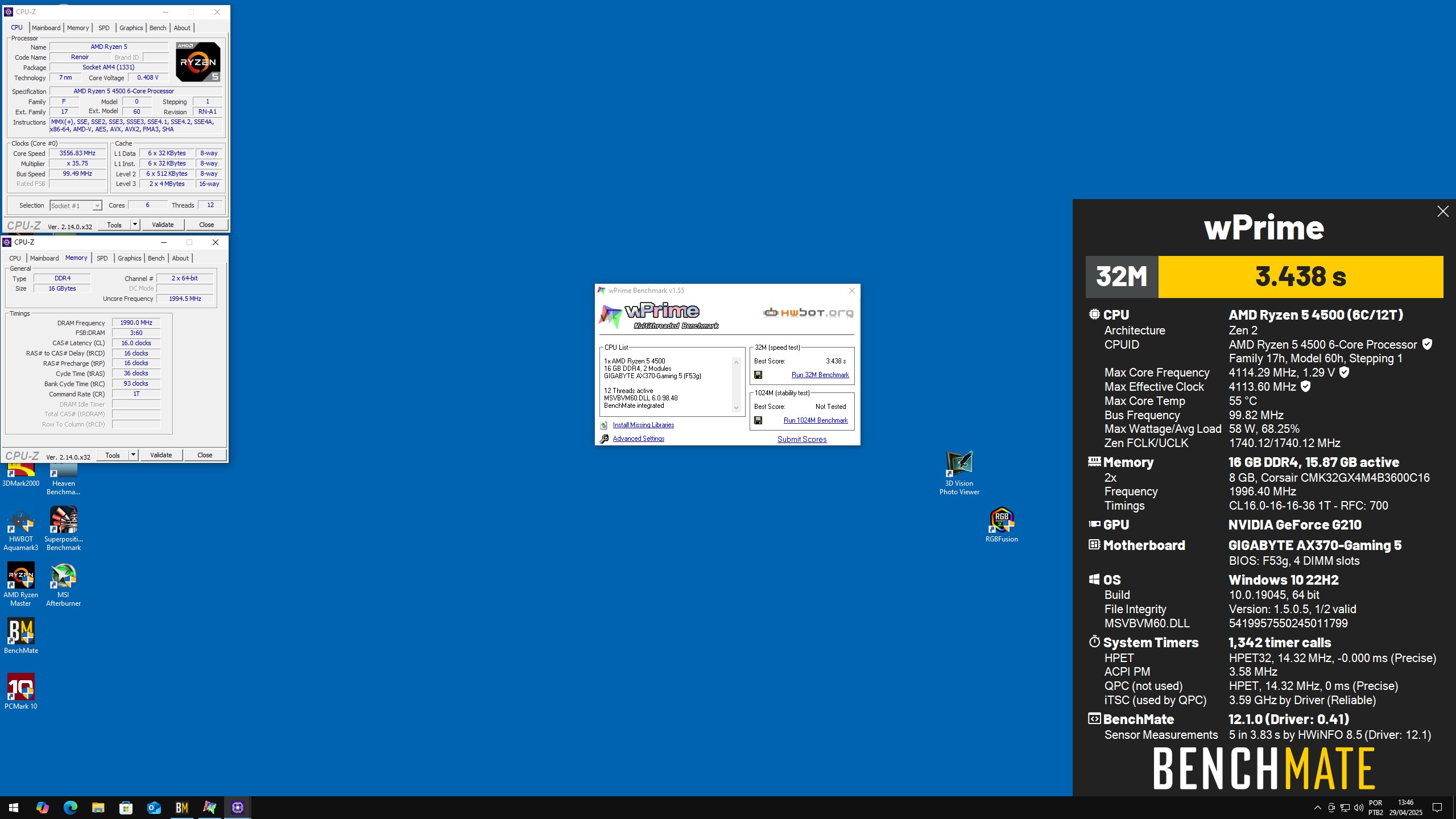Screen dimensions: 1456x819
Task: Open Microsoft Store from taskbar
Action: [x=126, y=807]
